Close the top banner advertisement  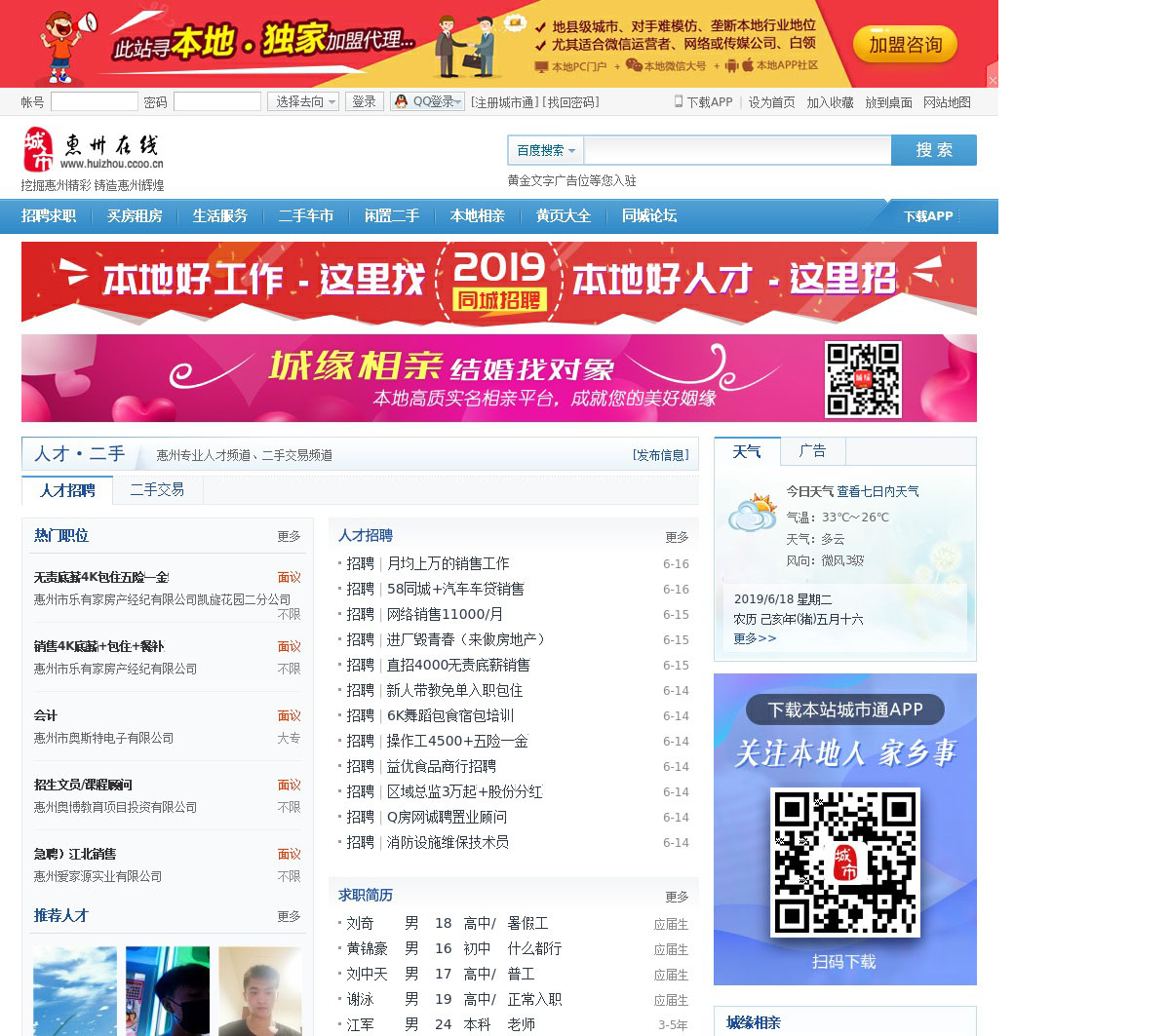(x=992, y=80)
